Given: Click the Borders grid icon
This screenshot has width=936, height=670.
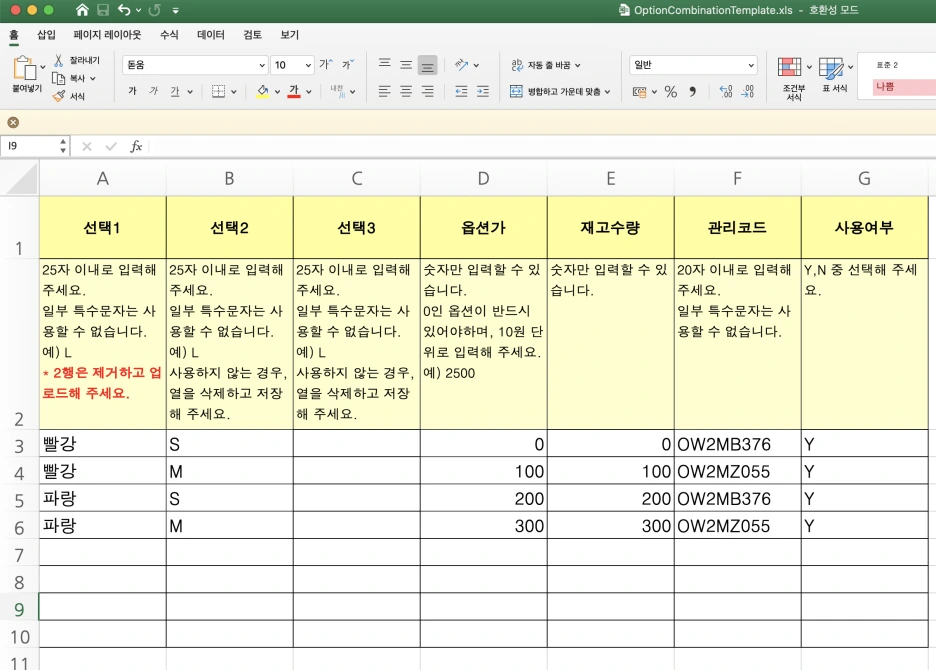Looking at the screenshot, I should [218, 91].
